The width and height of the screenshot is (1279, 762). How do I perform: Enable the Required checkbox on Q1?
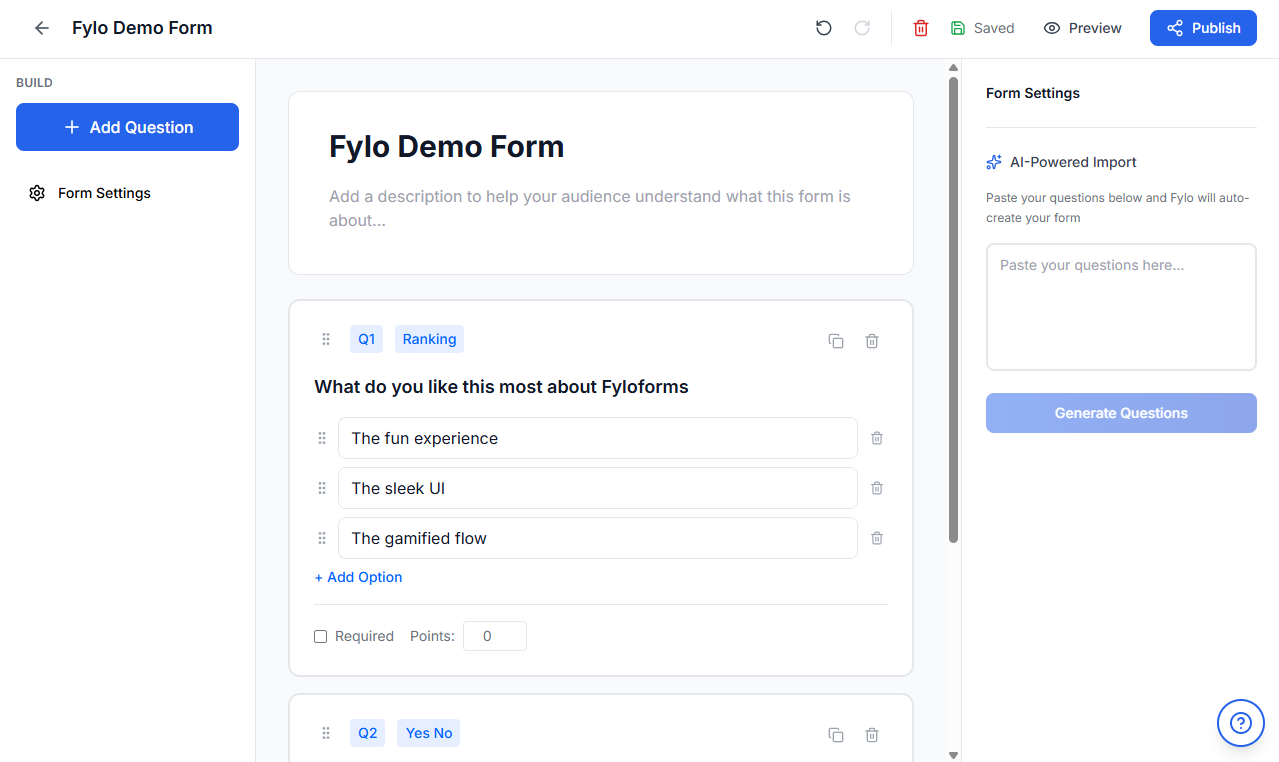tap(320, 636)
